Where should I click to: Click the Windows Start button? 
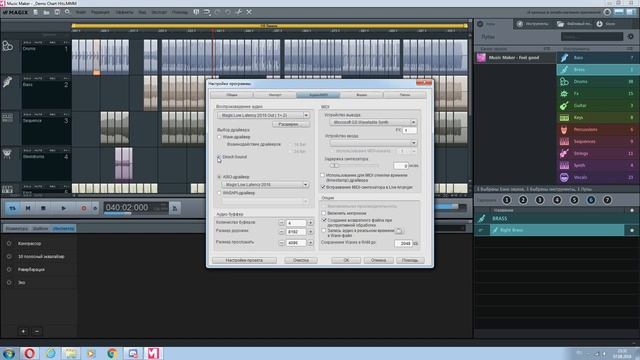[9, 353]
